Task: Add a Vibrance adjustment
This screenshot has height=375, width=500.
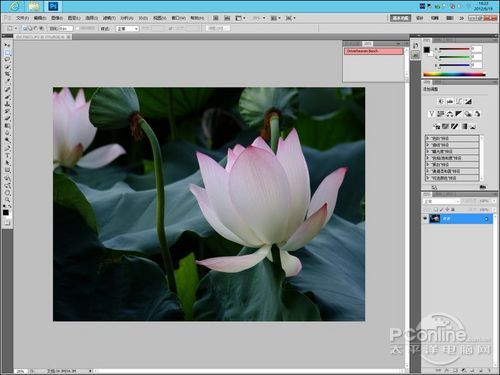Action: (432, 114)
